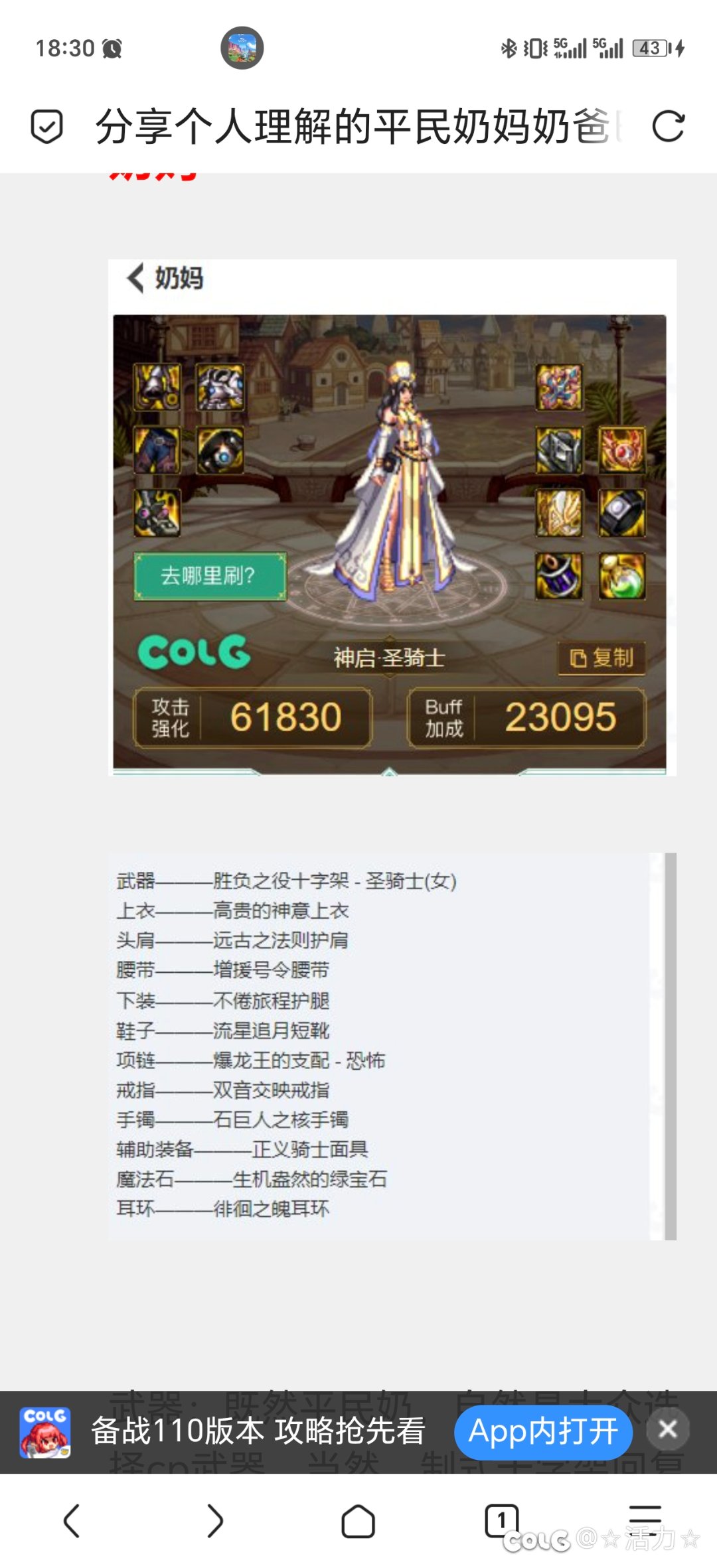
Task: Go forward with browser forward arrow
Action: [214, 1520]
